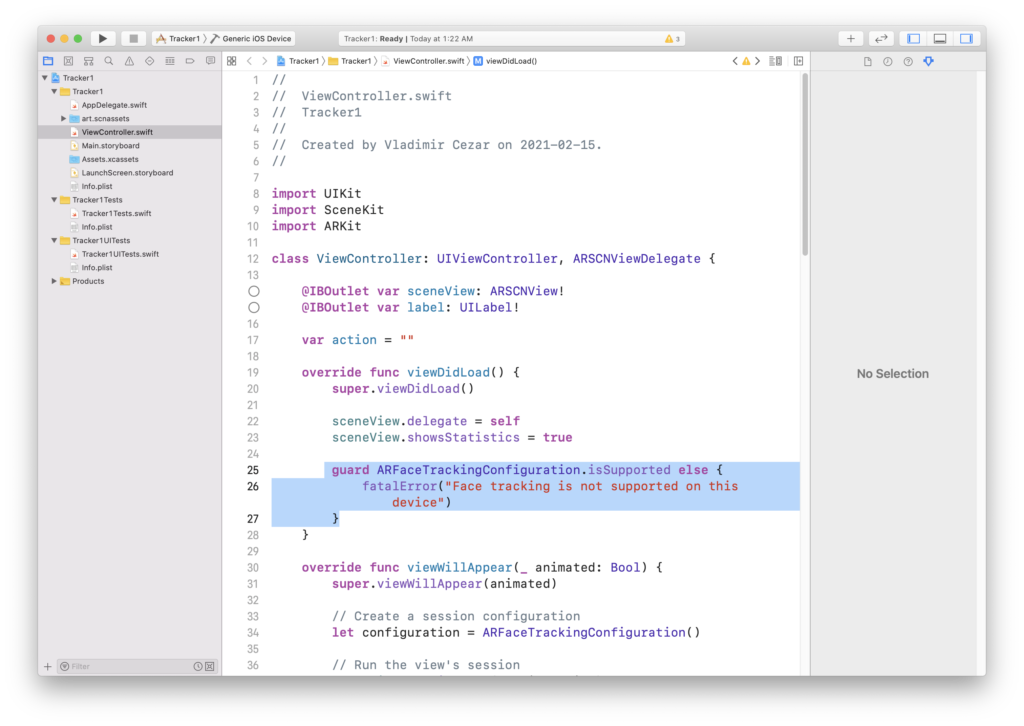Expand the art.scnassets folder

click(64, 118)
